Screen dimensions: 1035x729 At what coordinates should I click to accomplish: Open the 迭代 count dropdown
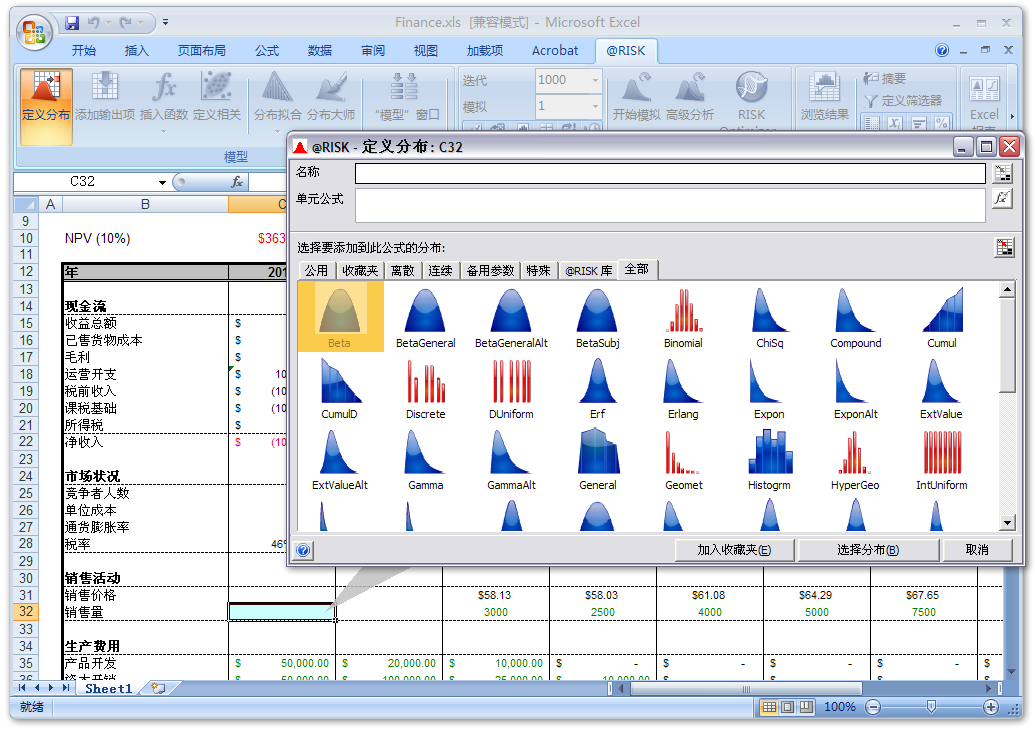(595, 80)
